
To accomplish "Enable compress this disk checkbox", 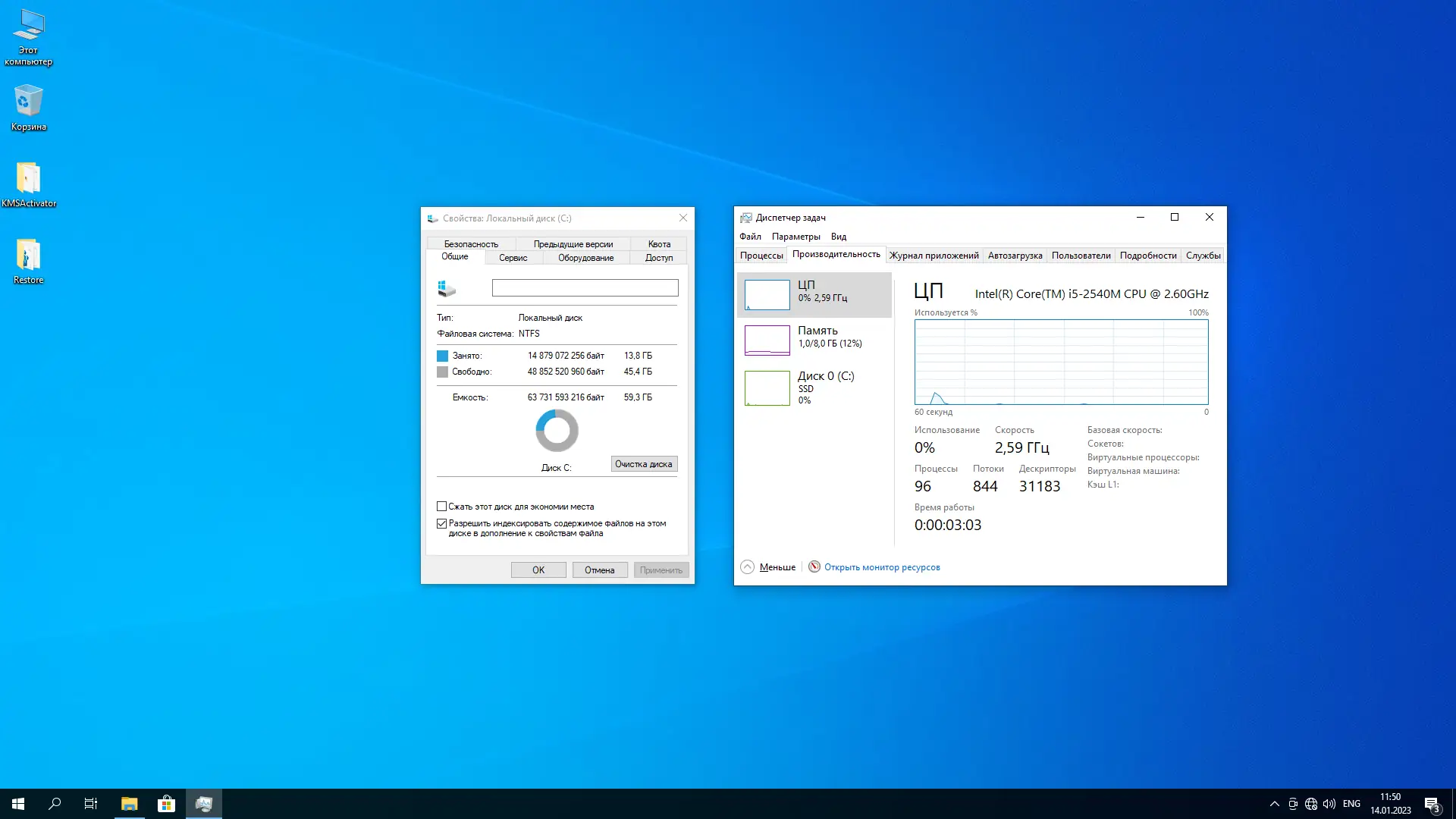I will [441, 507].
